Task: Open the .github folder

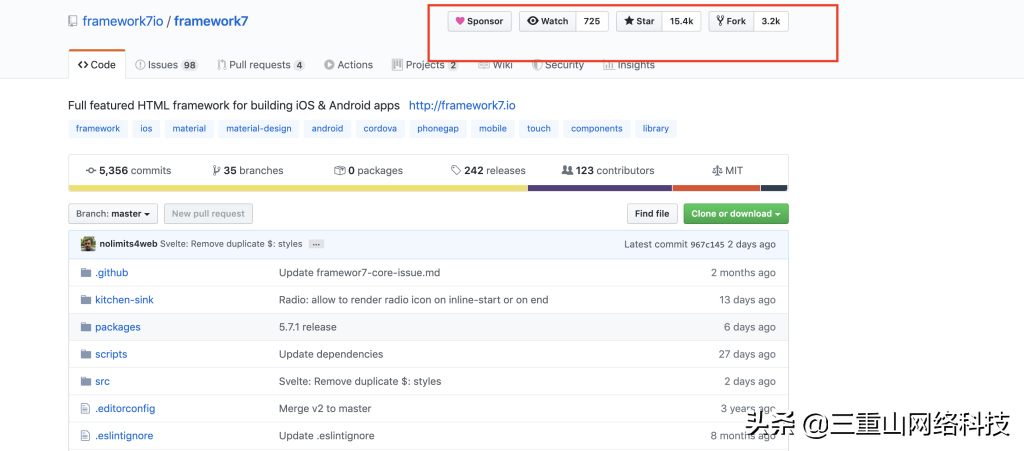Action: coord(112,273)
